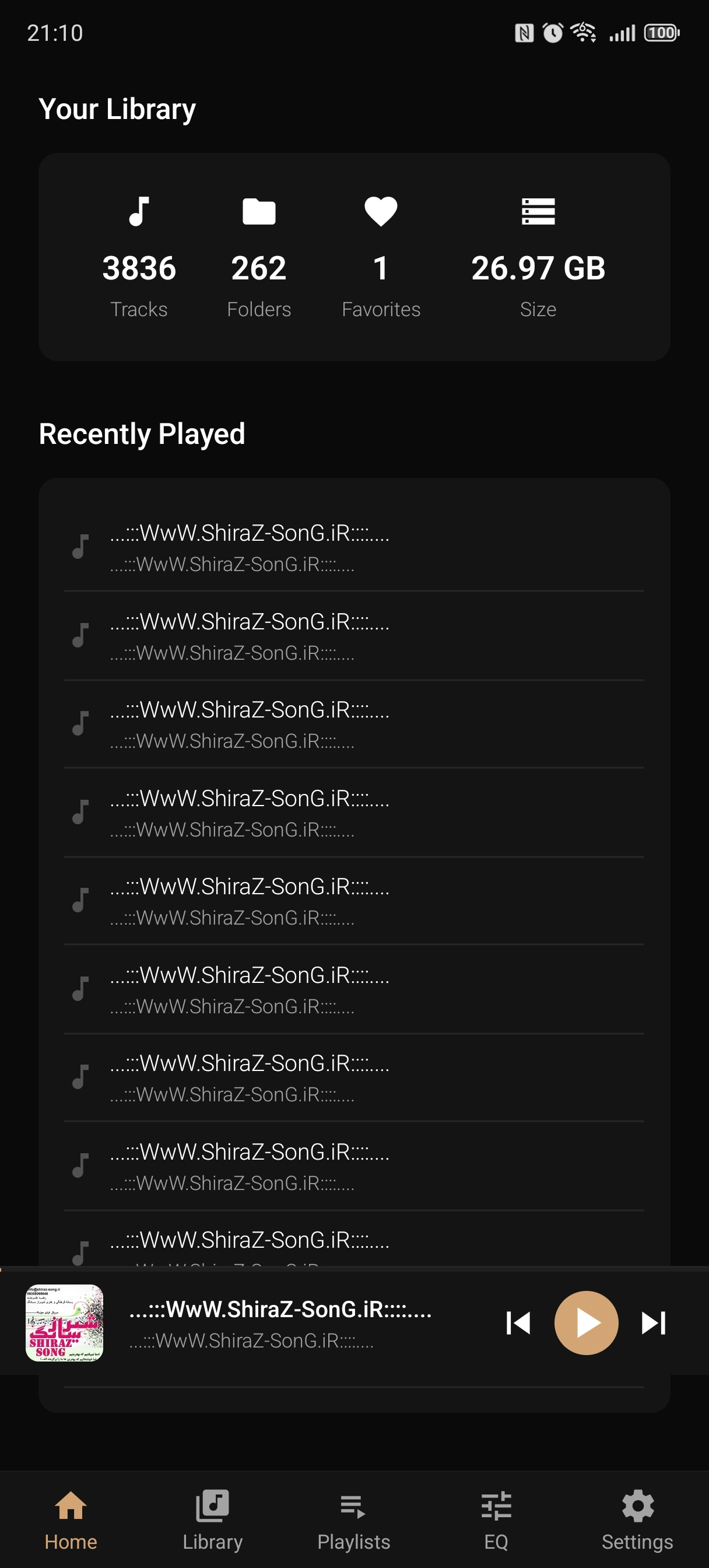Tap the music note of first recent track
This screenshot has width=709, height=1568.
pos(80,547)
